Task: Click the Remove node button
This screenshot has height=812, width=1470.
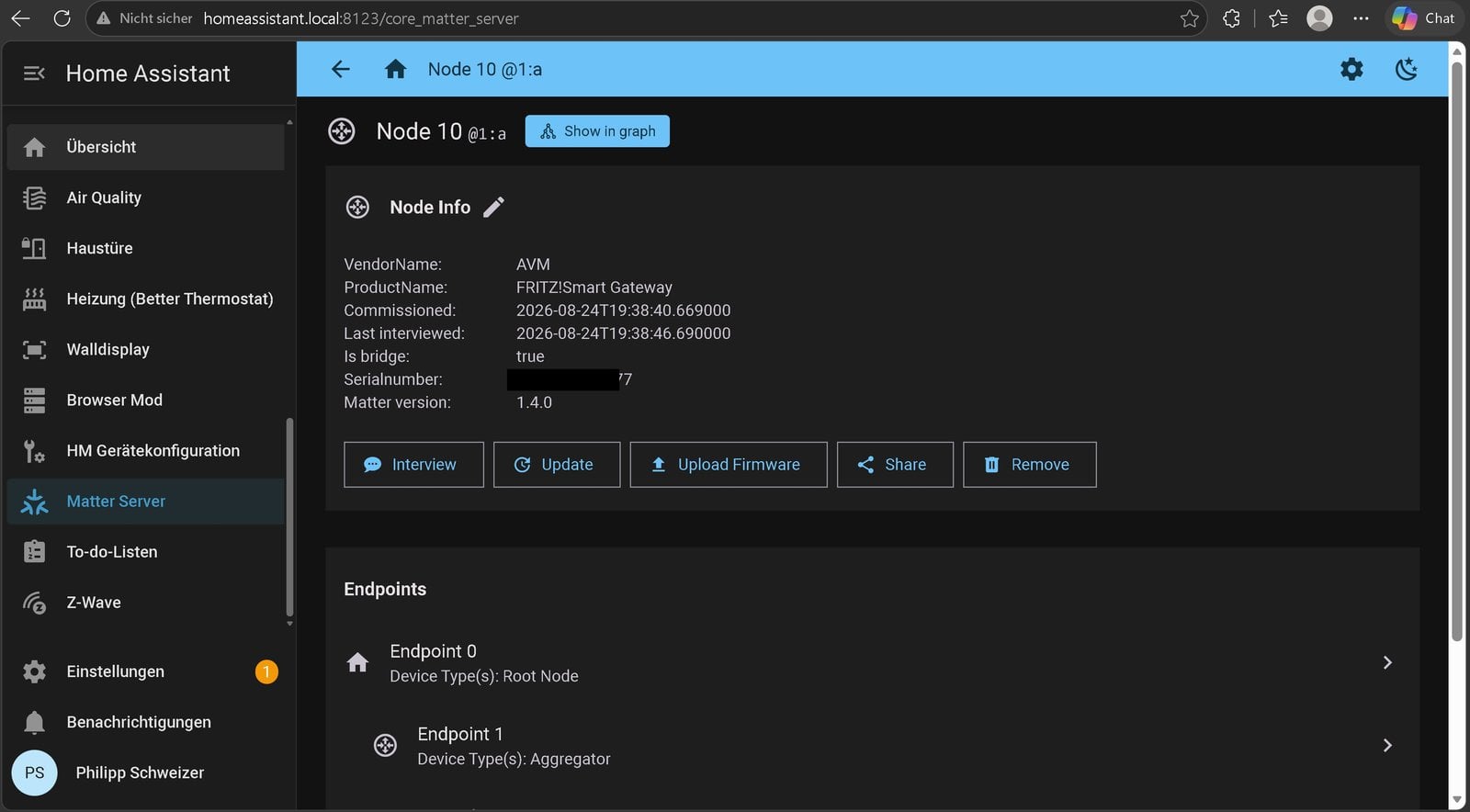Action: tap(1030, 465)
